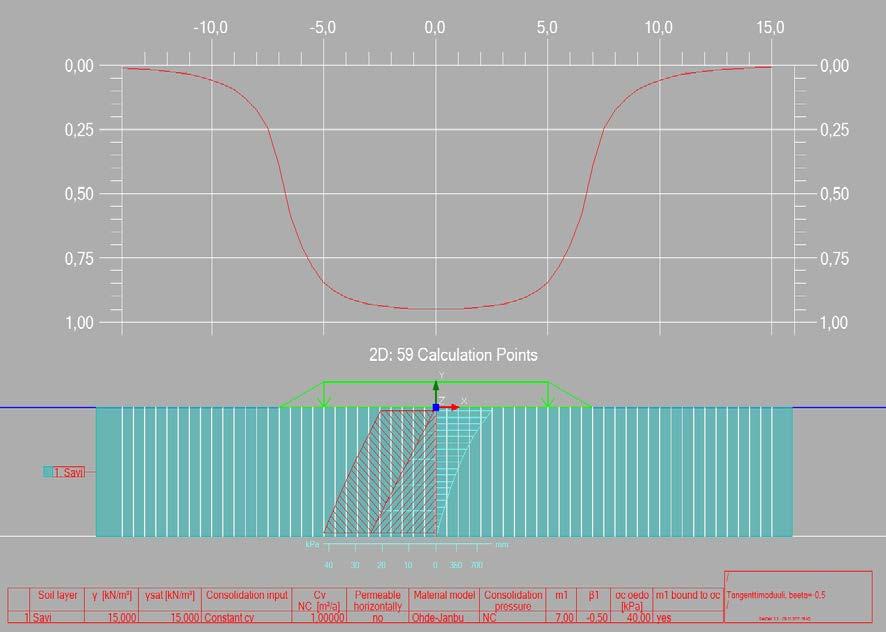Click the 'm1 bound to σc' column header
Screen dimensions: 886x632
point(688,595)
